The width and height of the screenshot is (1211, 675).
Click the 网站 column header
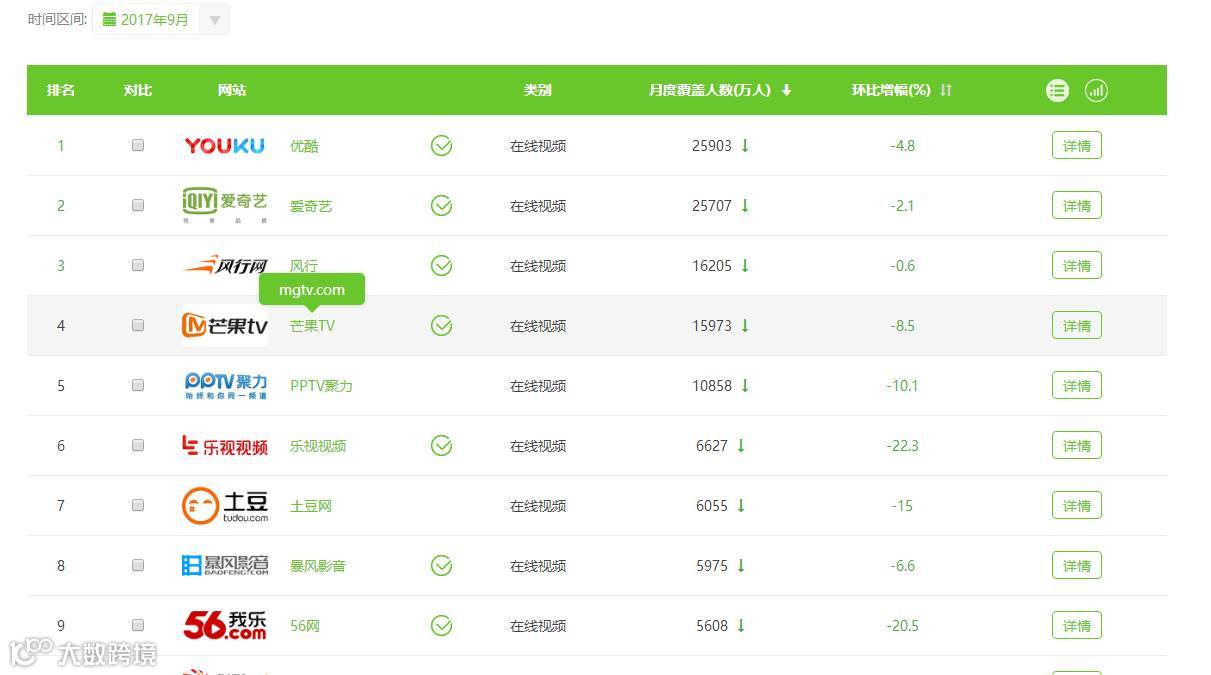coord(232,90)
